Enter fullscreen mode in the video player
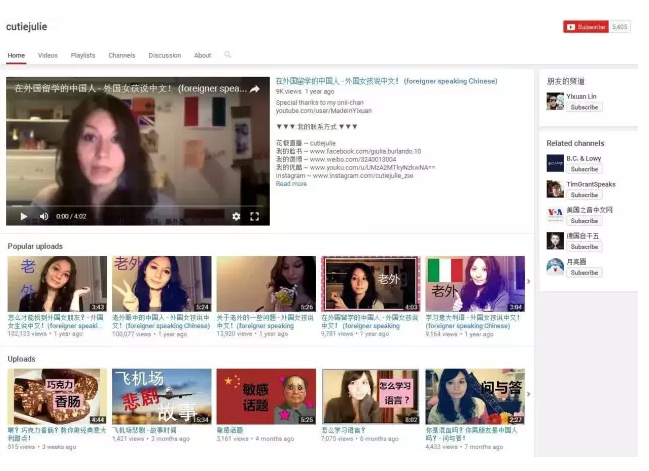Screen dimensions: 649x471 (254, 216)
